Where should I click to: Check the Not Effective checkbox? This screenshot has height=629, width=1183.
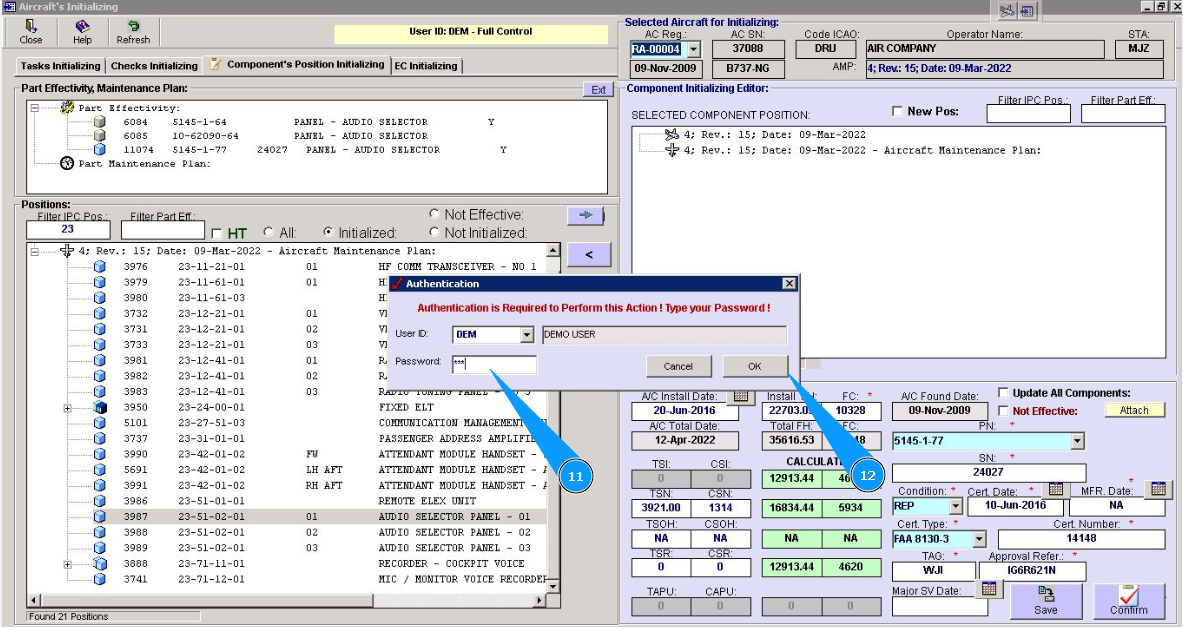[1003, 411]
